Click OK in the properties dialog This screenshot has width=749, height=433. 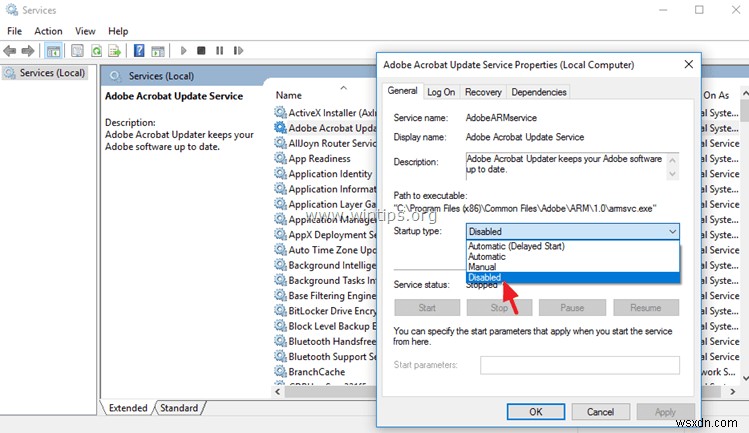[535, 411]
